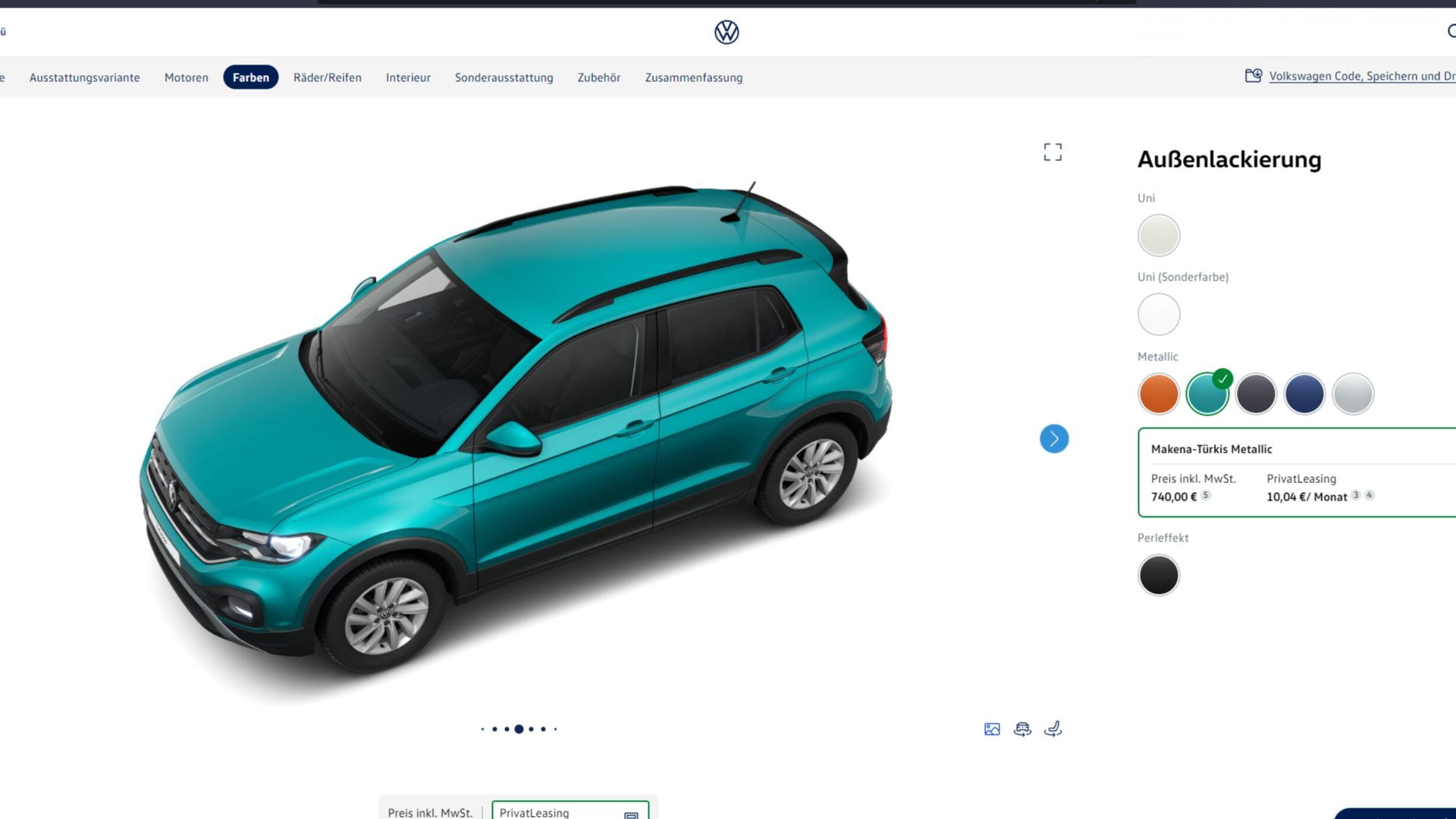
Task: Go to next car view with blue arrow
Action: pyautogui.click(x=1054, y=438)
